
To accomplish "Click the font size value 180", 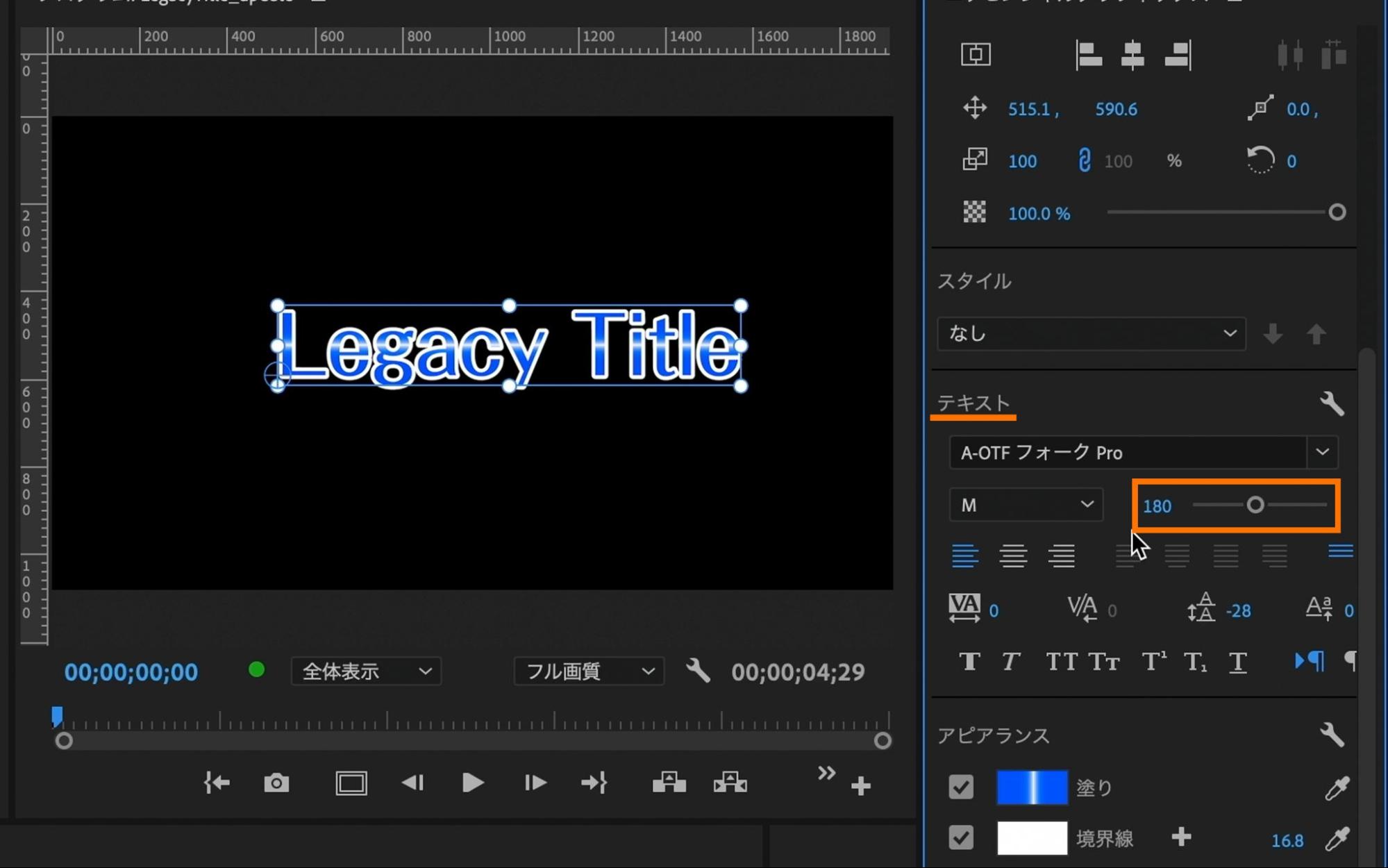I will (x=1157, y=506).
